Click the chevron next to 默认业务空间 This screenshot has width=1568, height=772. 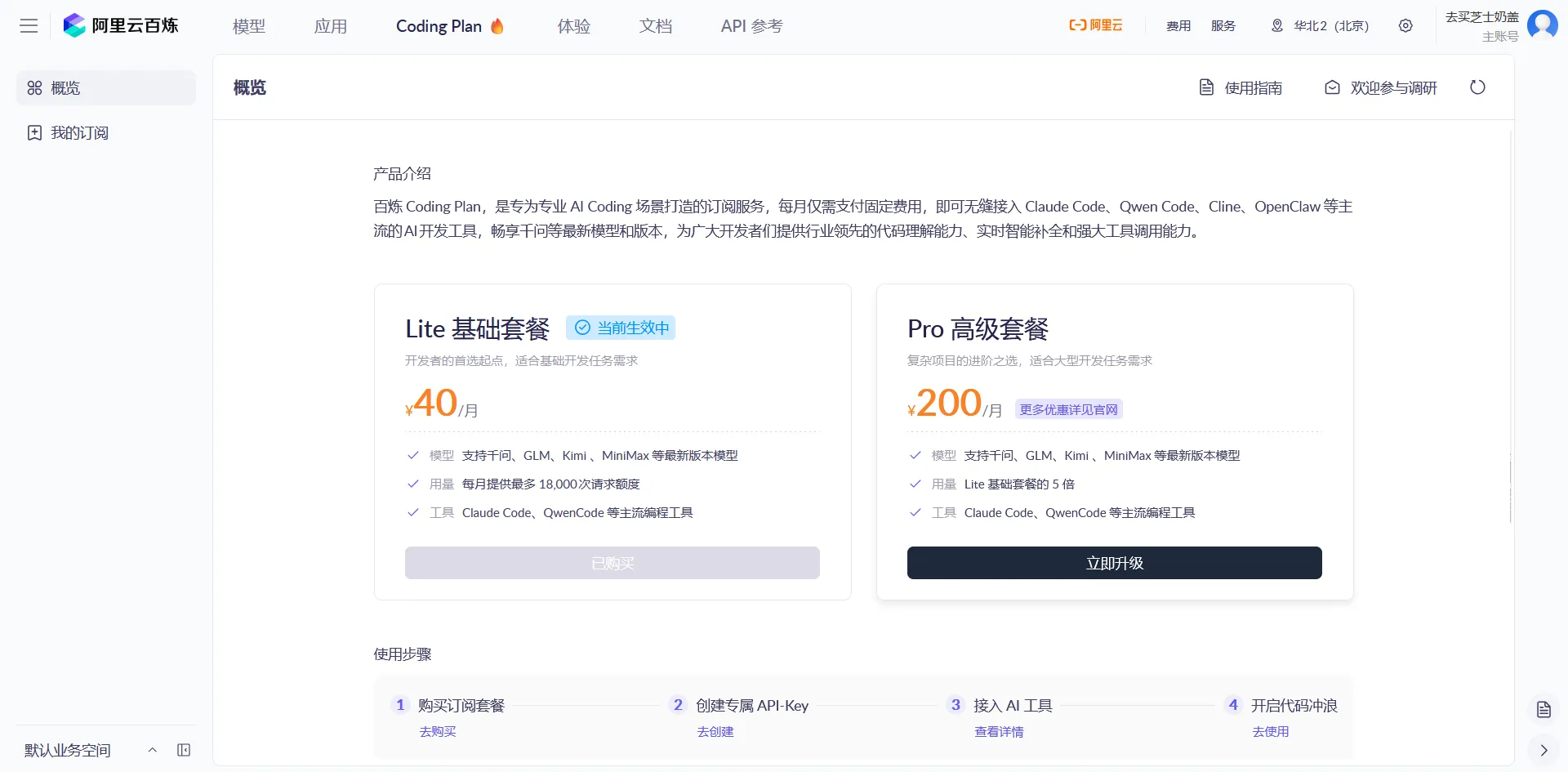click(x=152, y=750)
